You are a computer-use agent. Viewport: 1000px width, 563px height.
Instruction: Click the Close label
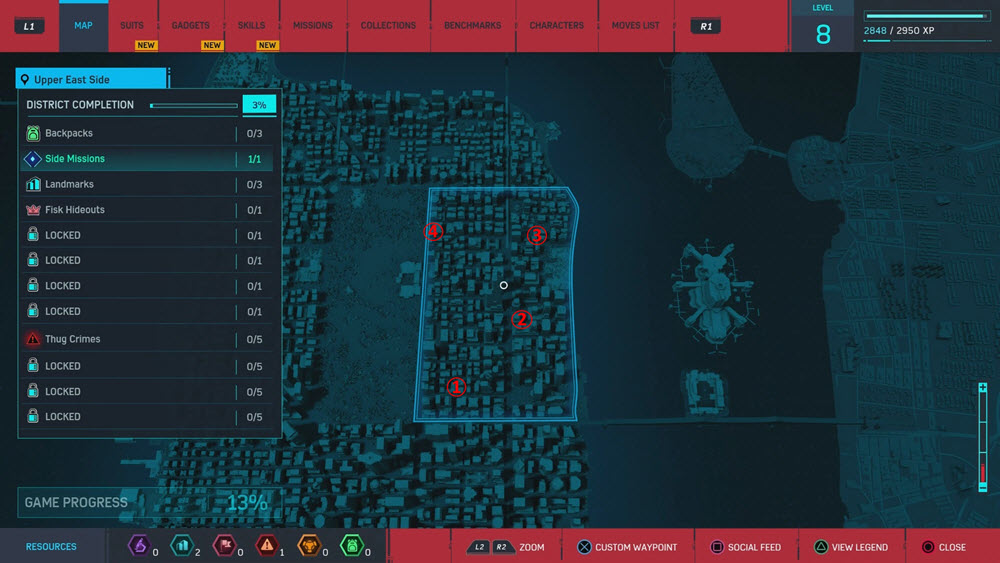(x=952, y=547)
